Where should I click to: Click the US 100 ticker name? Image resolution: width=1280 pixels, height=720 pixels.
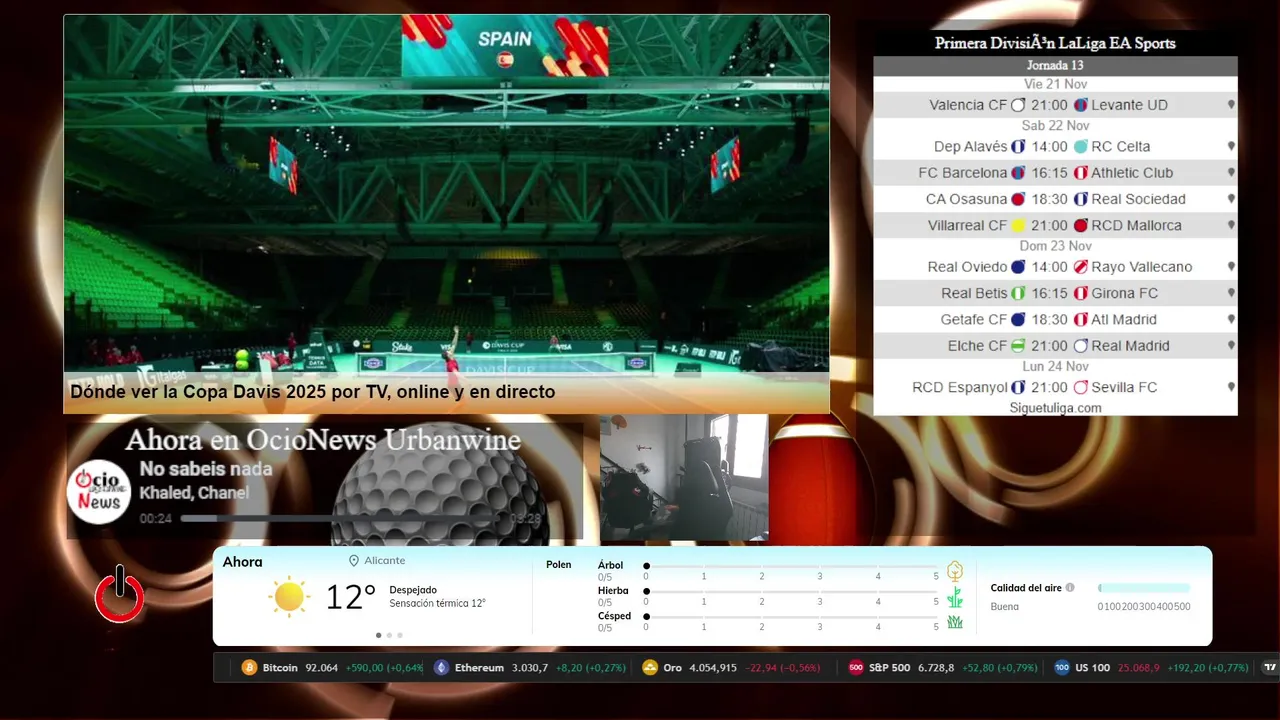coord(1092,667)
